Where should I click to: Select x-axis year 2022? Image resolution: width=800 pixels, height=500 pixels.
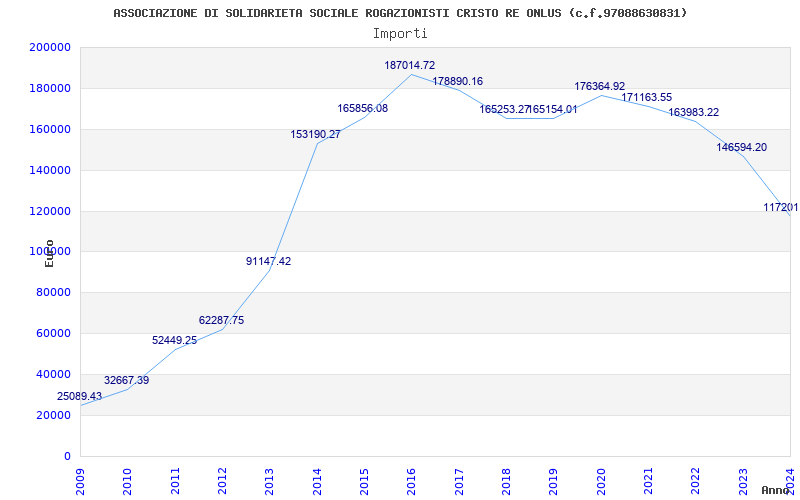tap(695, 481)
